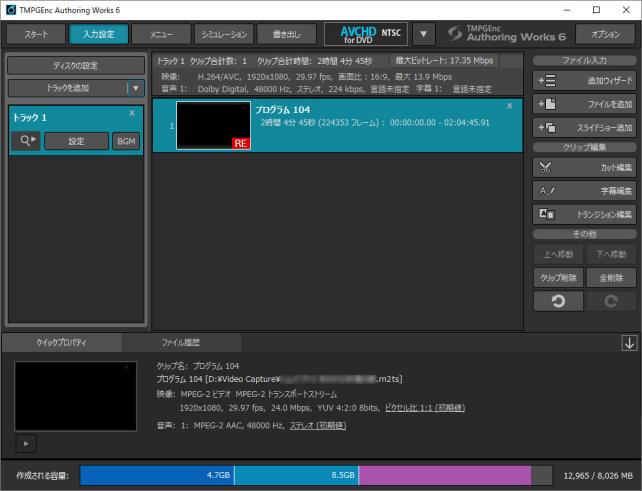The width and height of the screenshot is (642, 491).
Task: Open the シミュレーション tab
Action: [224, 34]
